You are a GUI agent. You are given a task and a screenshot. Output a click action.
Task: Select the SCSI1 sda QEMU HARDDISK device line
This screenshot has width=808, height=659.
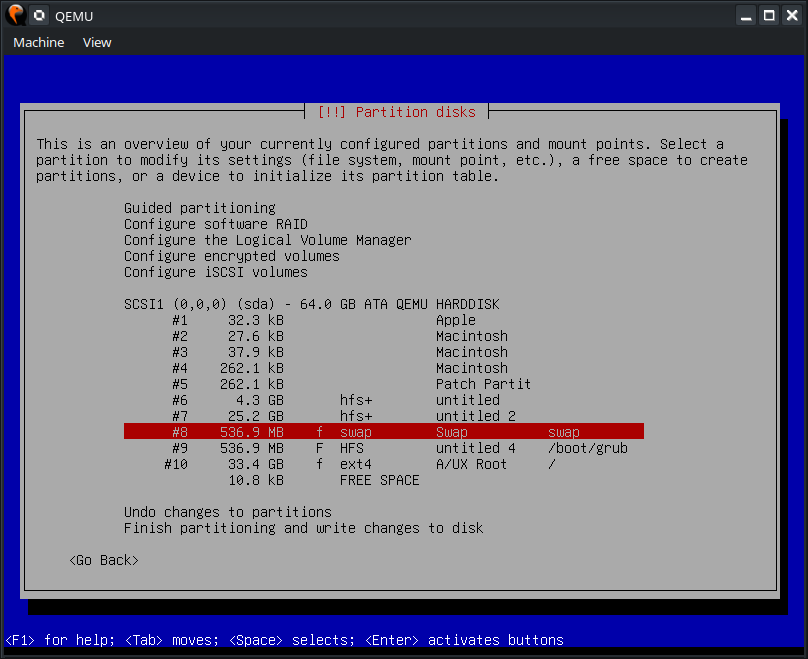311,304
